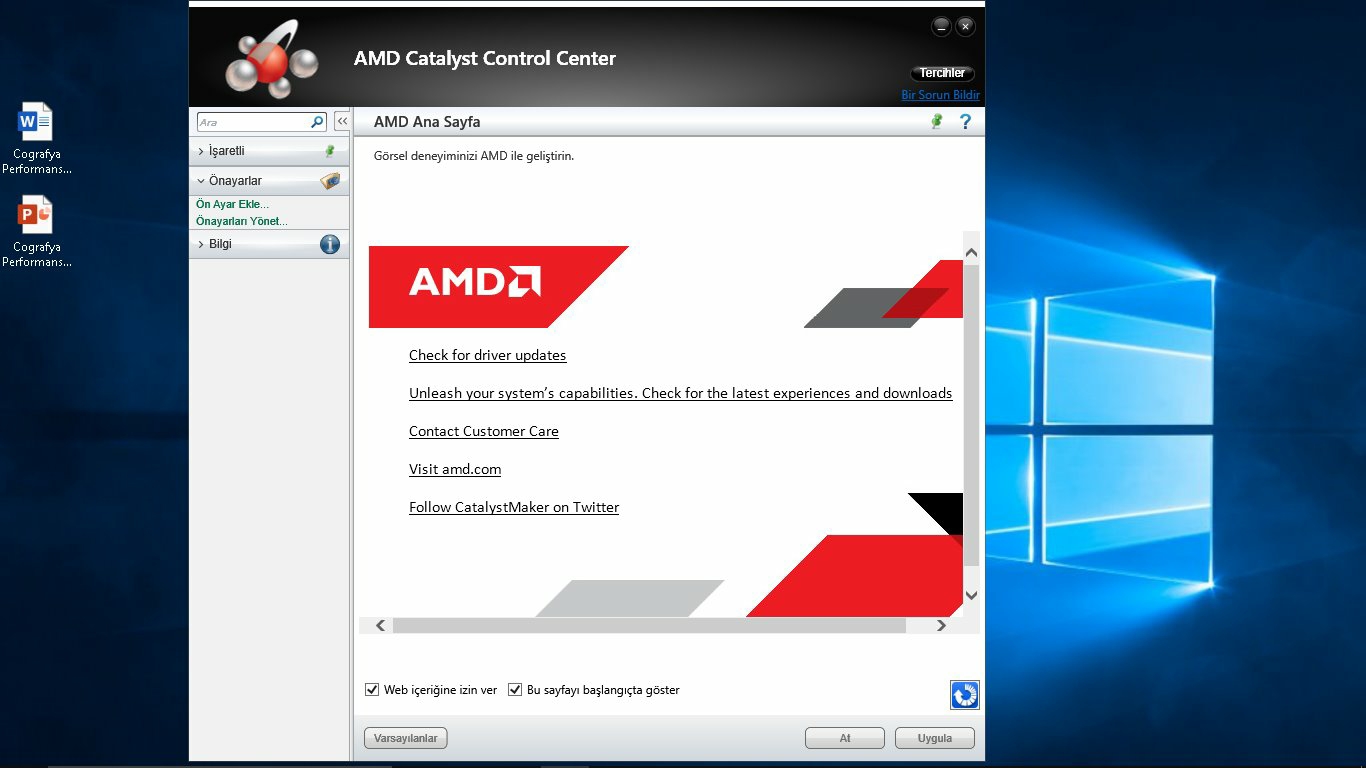Click 'Ön Ayar Ekle...' entry
Viewport: 1366px width, 768px height.
pyautogui.click(x=232, y=204)
